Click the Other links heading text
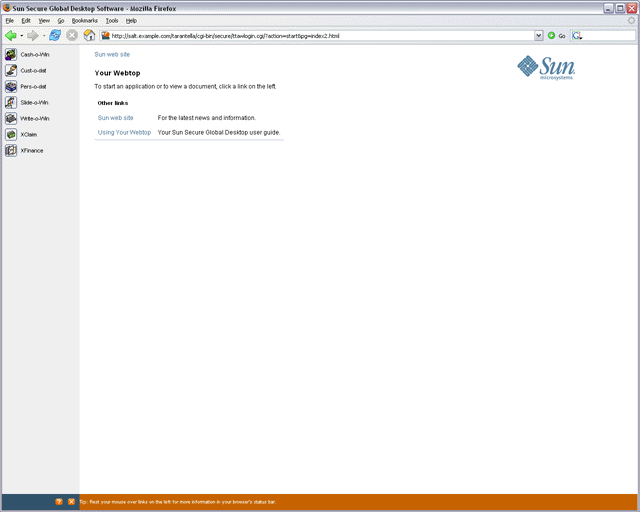640x512 pixels. click(x=113, y=103)
